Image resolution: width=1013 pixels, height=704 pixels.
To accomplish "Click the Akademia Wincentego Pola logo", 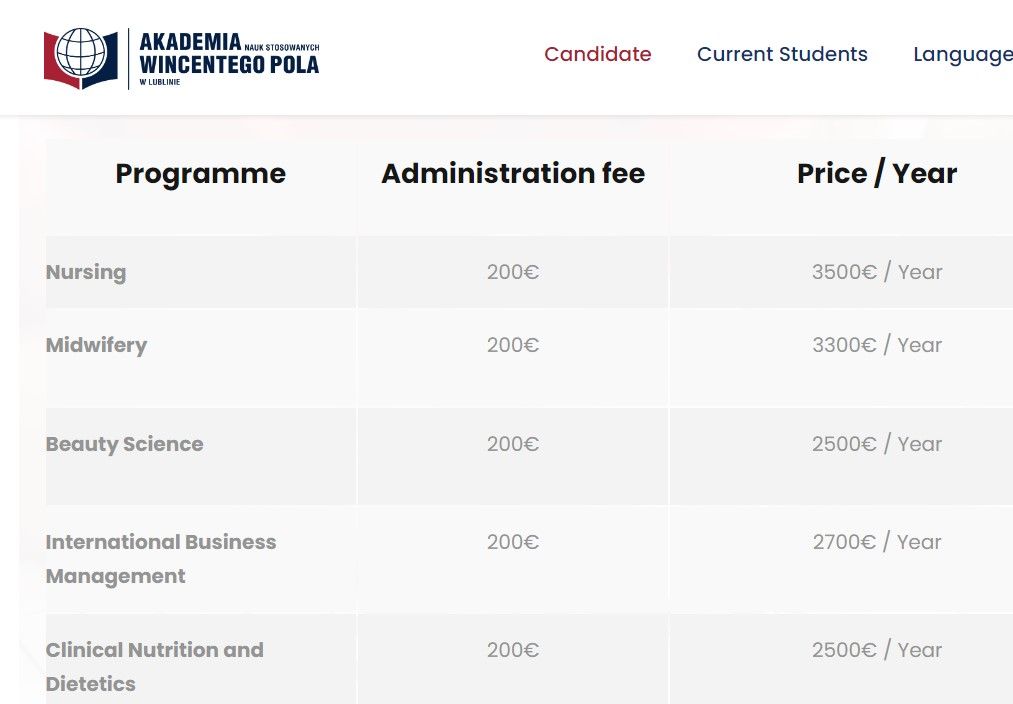I will tap(181, 58).
